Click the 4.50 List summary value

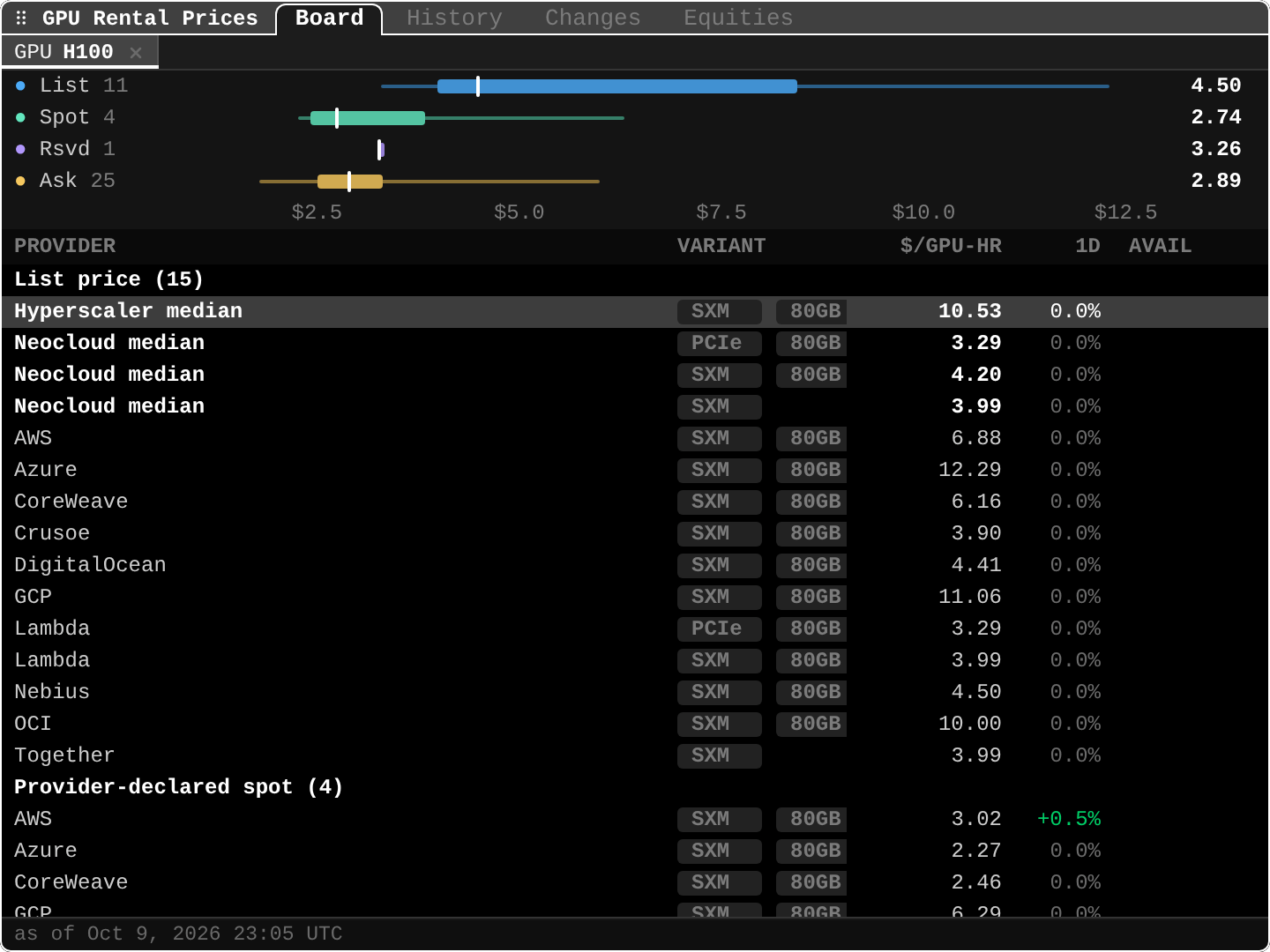1215,86
